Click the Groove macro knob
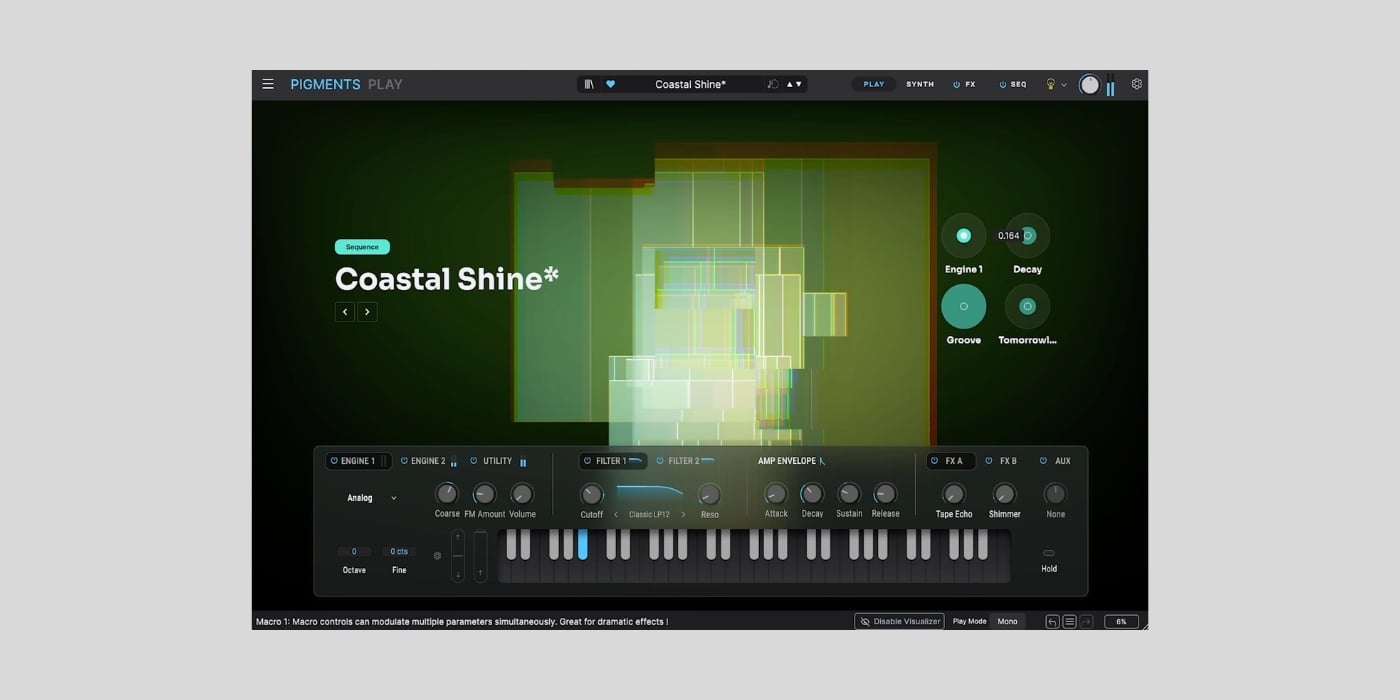Screen dimensions: 1400x700 pos(963,307)
